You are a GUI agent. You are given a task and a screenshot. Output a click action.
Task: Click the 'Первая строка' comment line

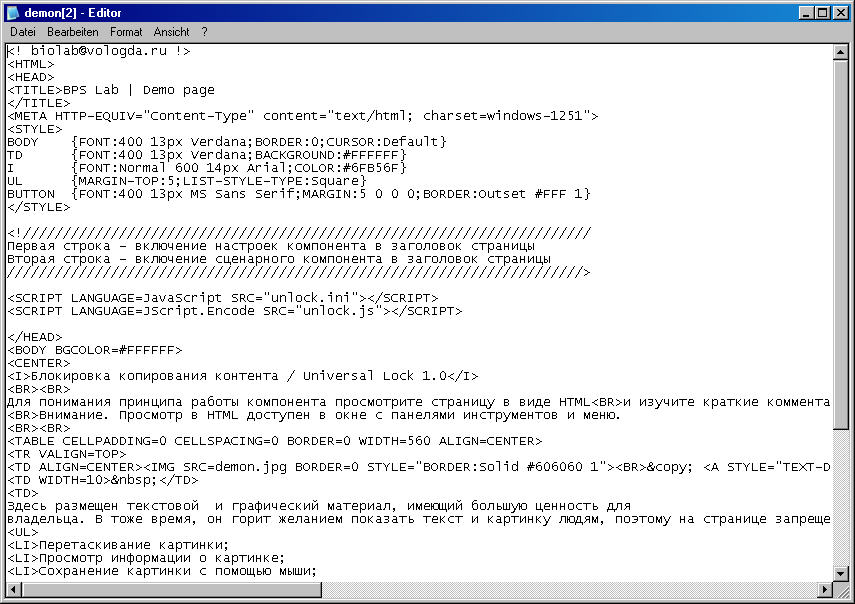tap(271, 246)
